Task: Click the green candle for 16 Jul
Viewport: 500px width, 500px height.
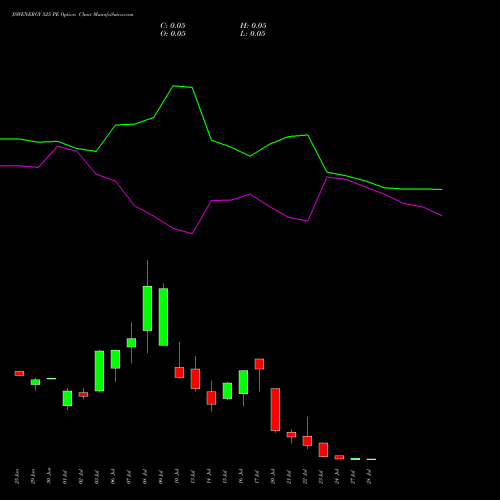Action: coord(243,382)
